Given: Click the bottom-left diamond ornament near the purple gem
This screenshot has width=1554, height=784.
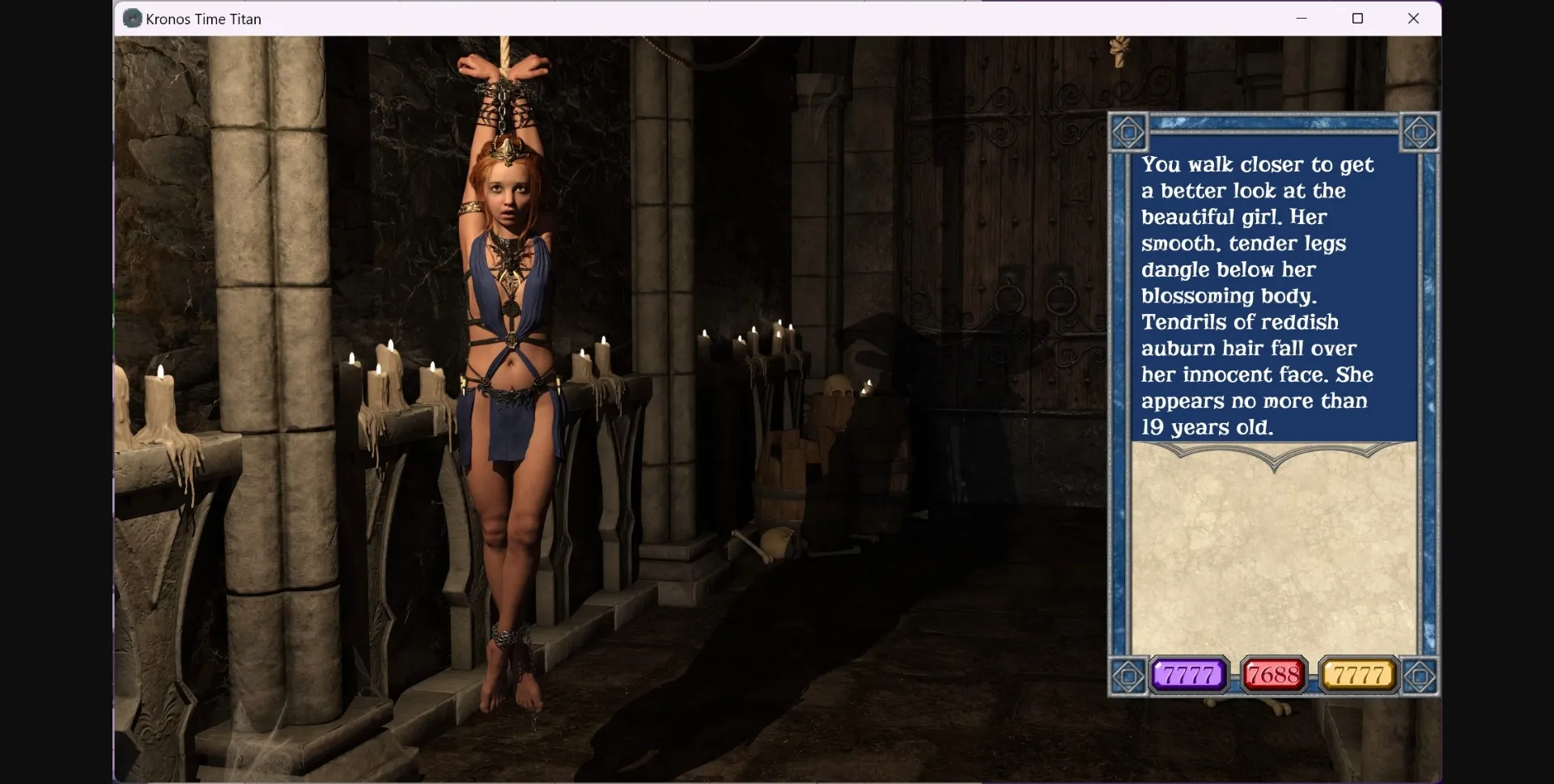Looking at the screenshot, I should coord(1130,675).
